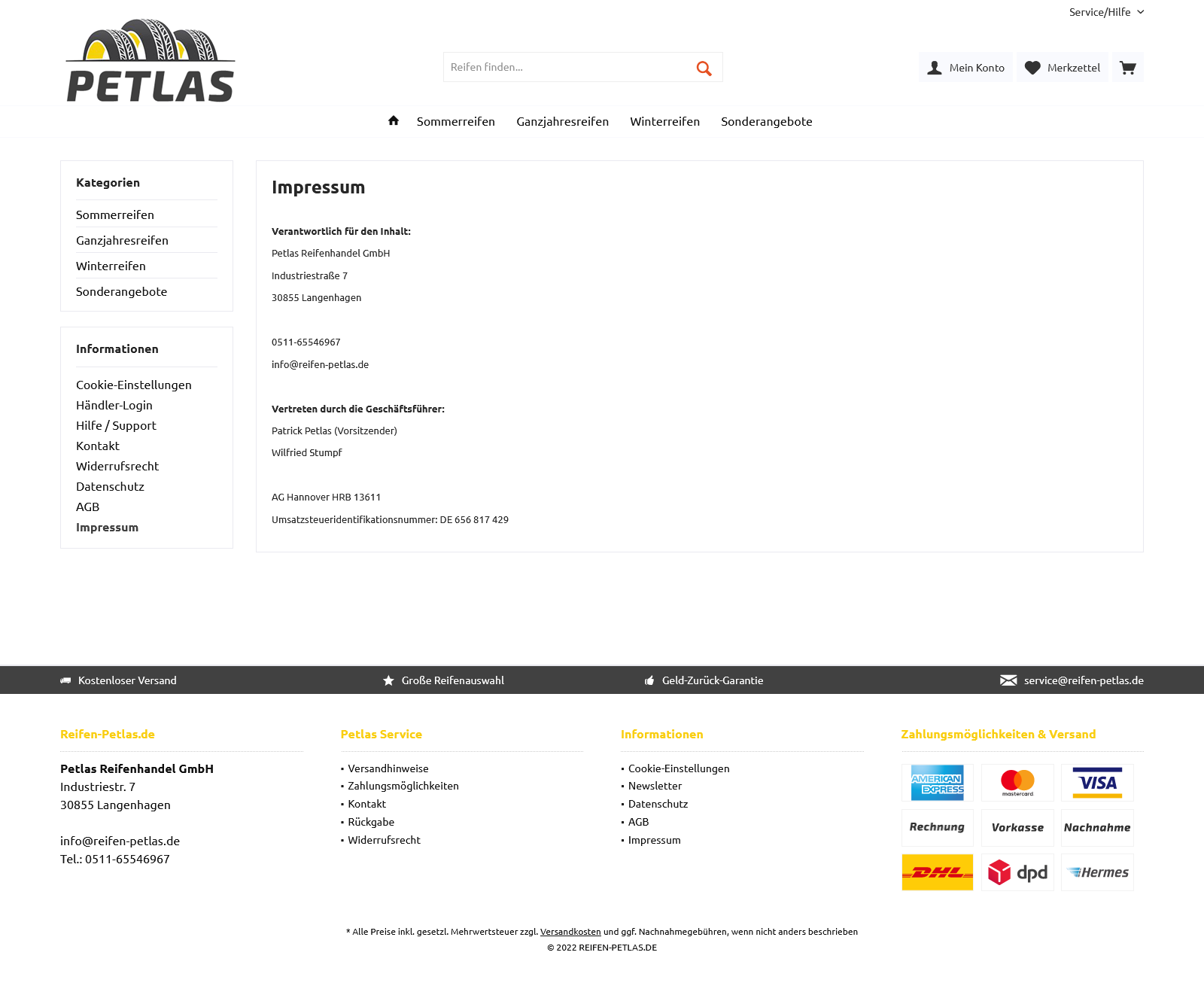Image resolution: width=1204 pixels, height=998 pixels.
Task: Open Impressum in footer Informationen
Action: 655,840
